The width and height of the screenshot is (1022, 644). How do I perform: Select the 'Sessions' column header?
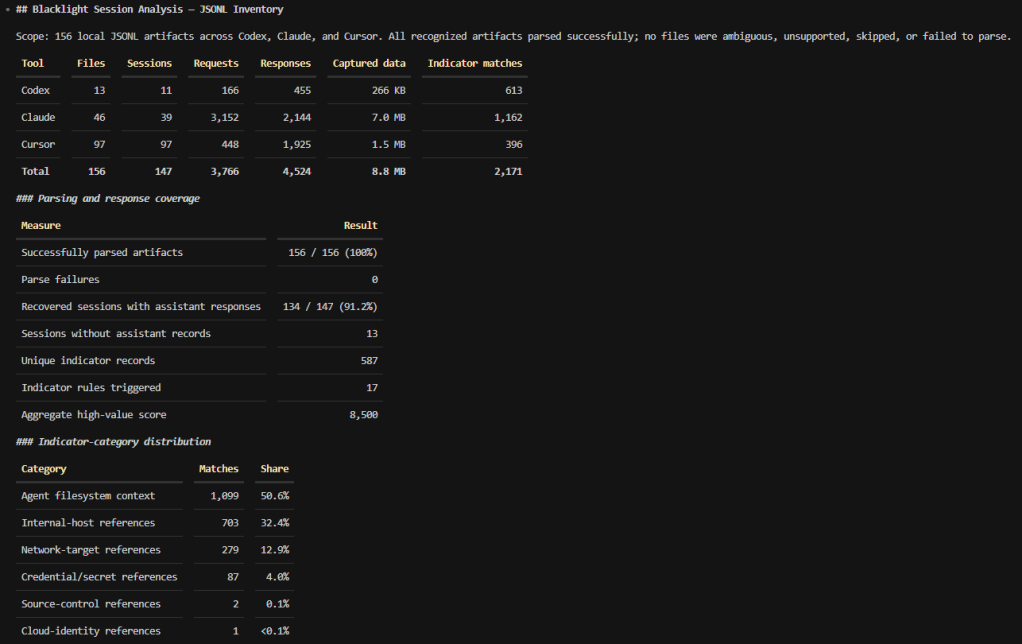coord(149,63)
